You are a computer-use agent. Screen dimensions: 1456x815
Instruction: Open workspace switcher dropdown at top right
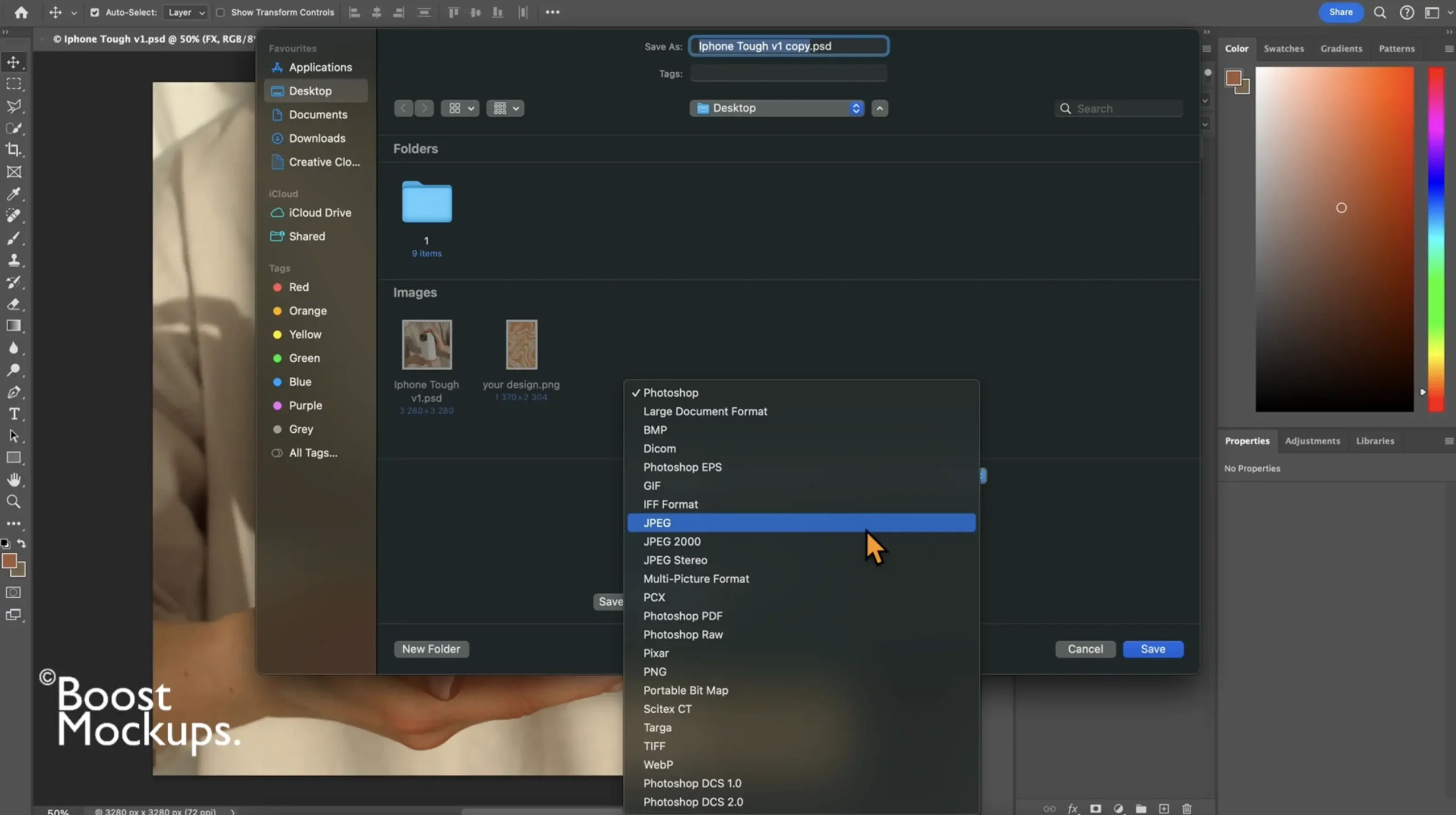point(1436,12)
